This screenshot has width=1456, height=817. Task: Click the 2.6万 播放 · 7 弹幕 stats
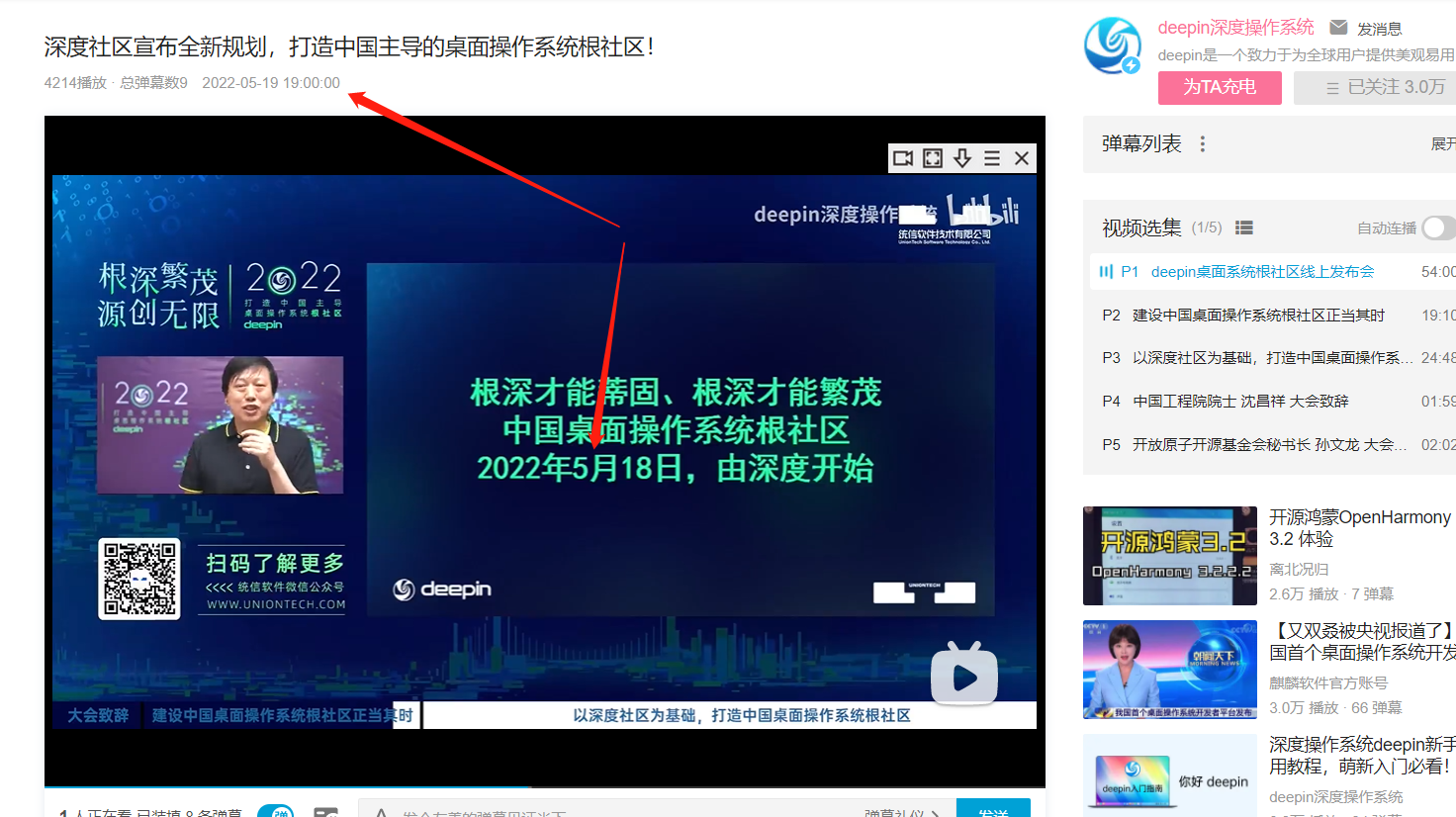(1331, 594)
